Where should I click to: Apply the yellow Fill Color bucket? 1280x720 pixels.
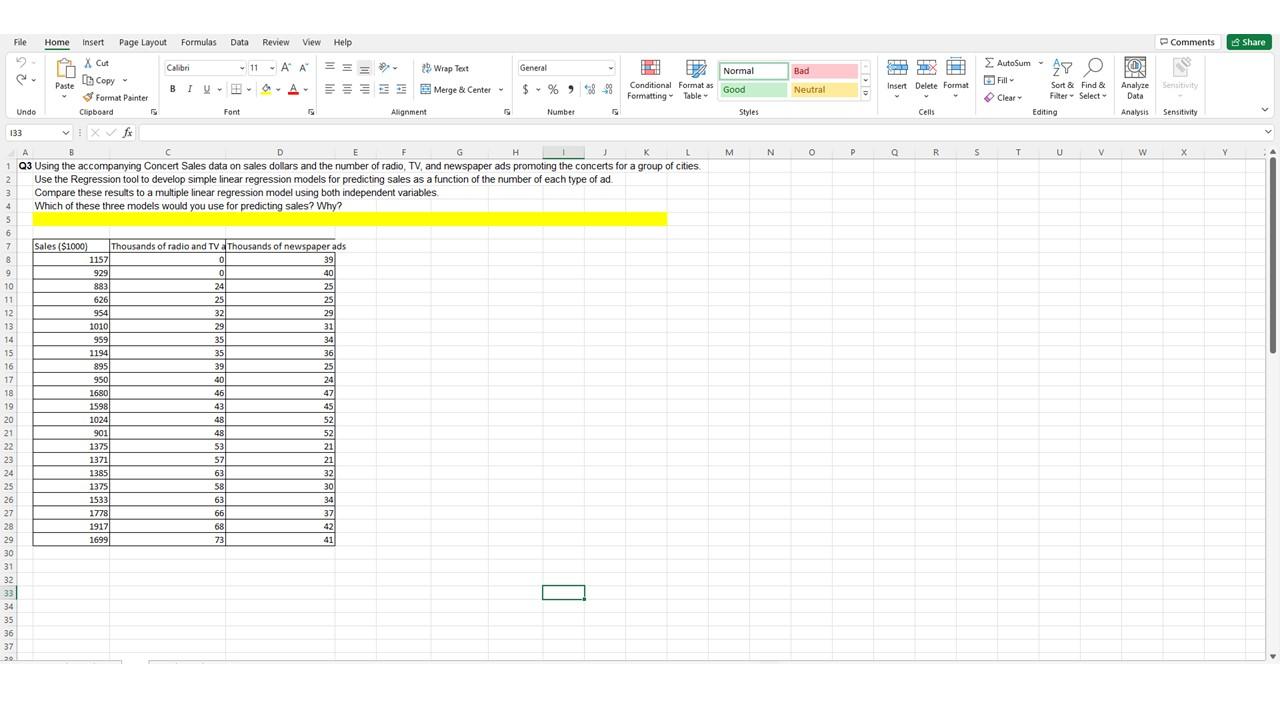click(x=266, y=89)
